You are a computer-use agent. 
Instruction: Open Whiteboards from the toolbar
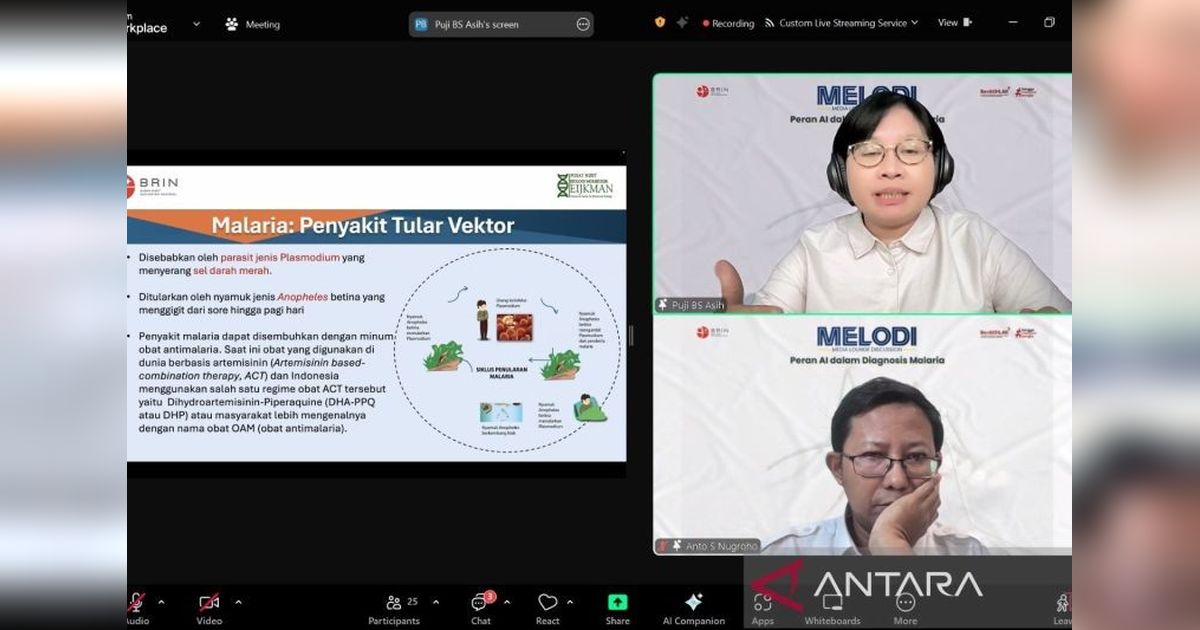[832, 609]
